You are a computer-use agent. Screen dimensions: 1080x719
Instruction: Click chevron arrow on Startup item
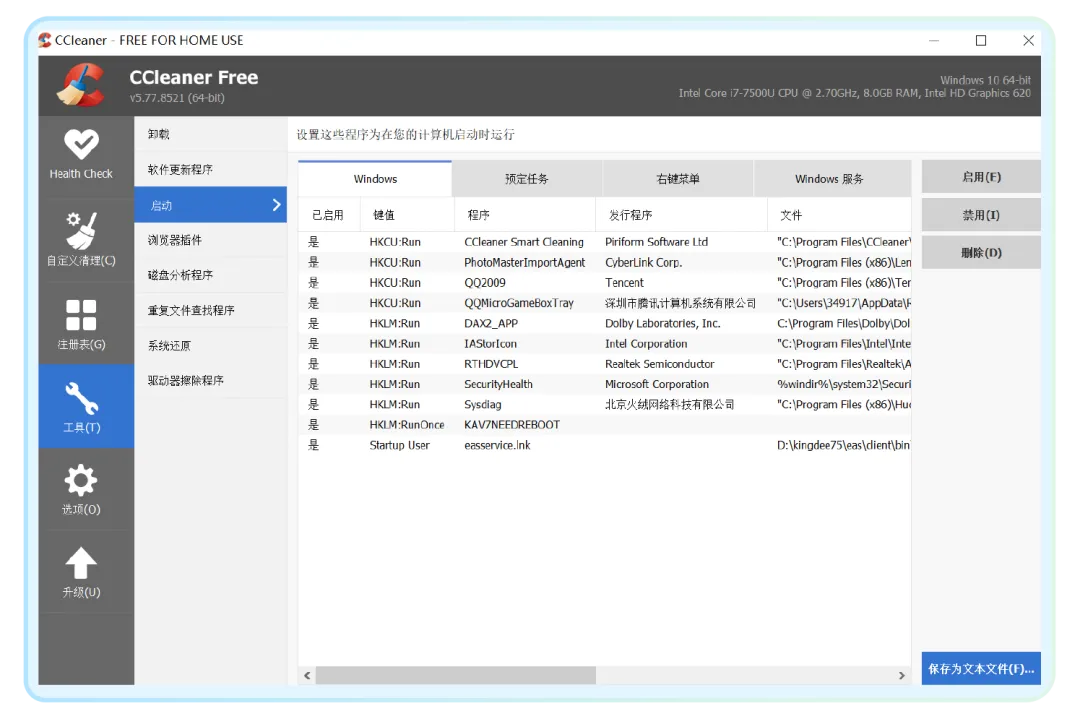point(276,205)
